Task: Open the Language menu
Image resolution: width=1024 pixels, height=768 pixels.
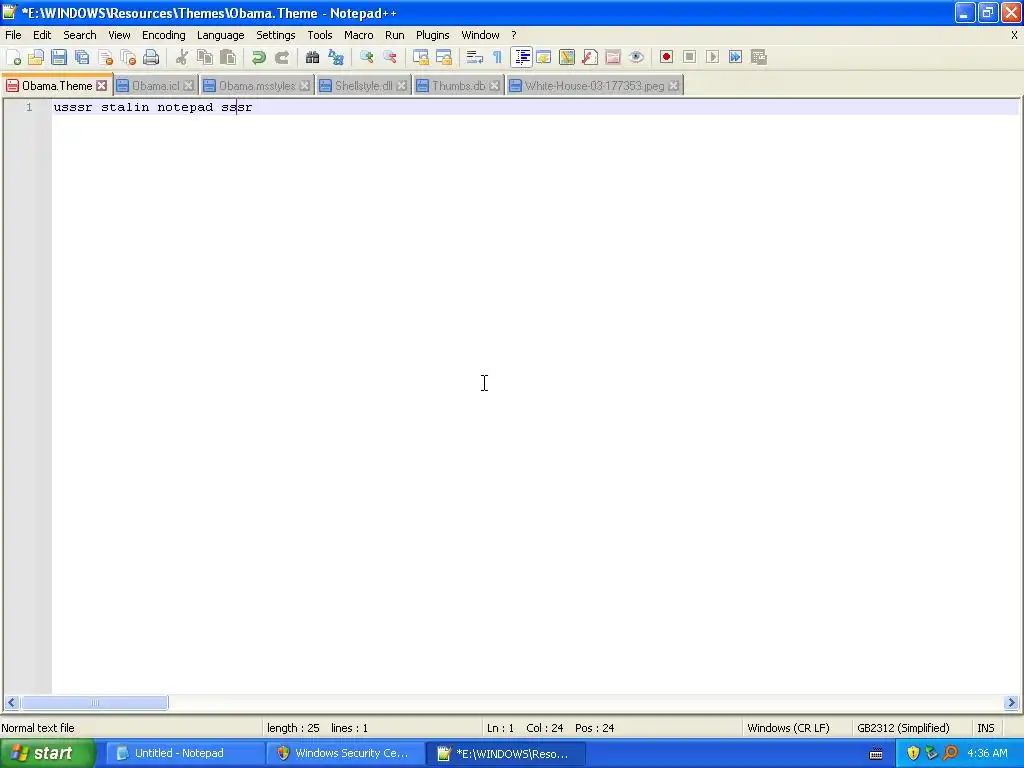Action: [221, 35]
